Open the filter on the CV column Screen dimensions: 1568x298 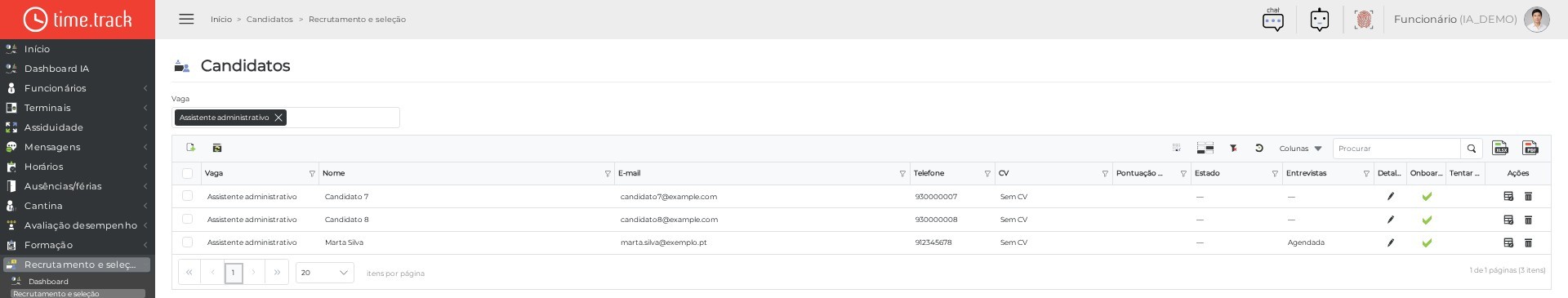coord(1105,174)
